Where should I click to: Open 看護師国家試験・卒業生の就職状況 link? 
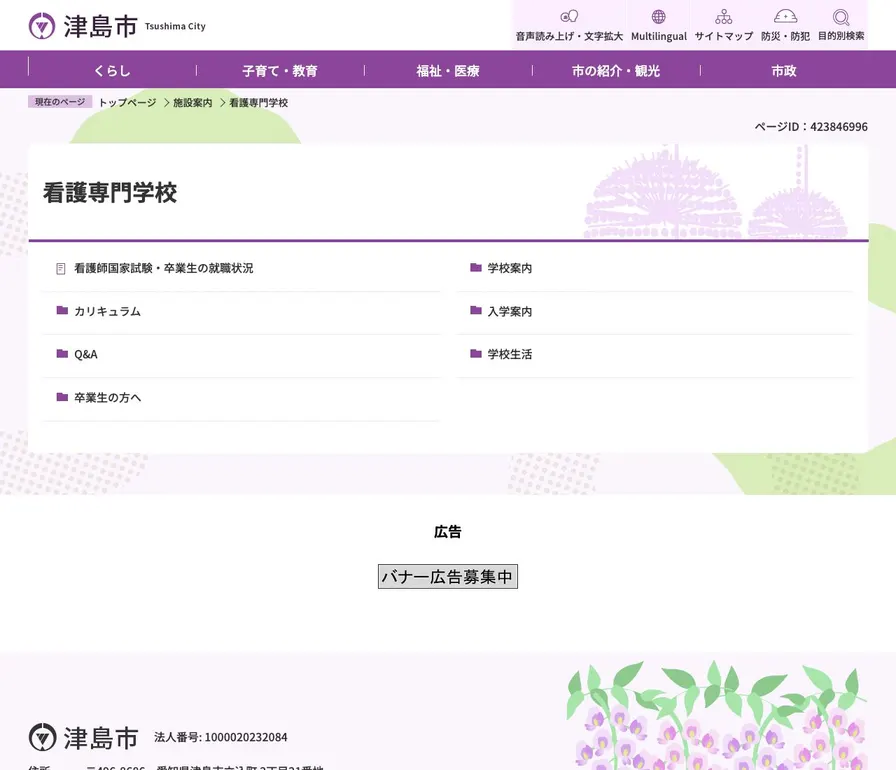[163, 268]
